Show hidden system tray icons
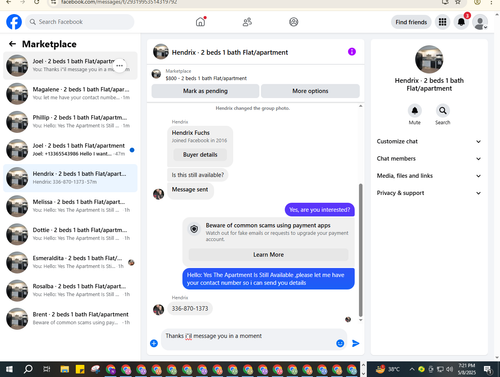This screenshot has width=500, height=377. tap(412, 369)
